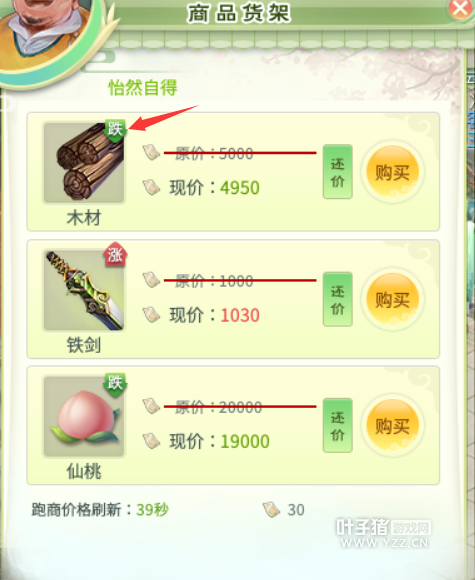The image size is (475, 580).
Task: Buy wood with the 购买 button
Action: point(392,172)
